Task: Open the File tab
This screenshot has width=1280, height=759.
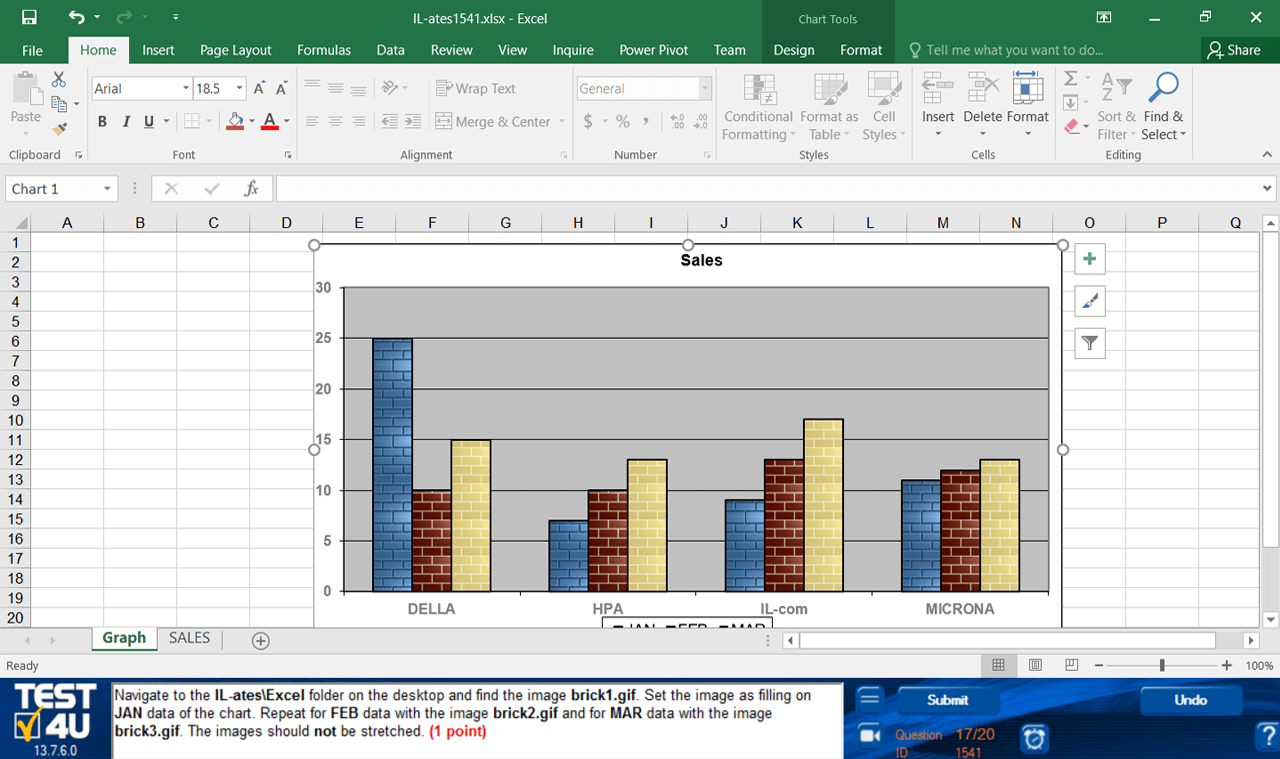Action: tap(32, 50)
